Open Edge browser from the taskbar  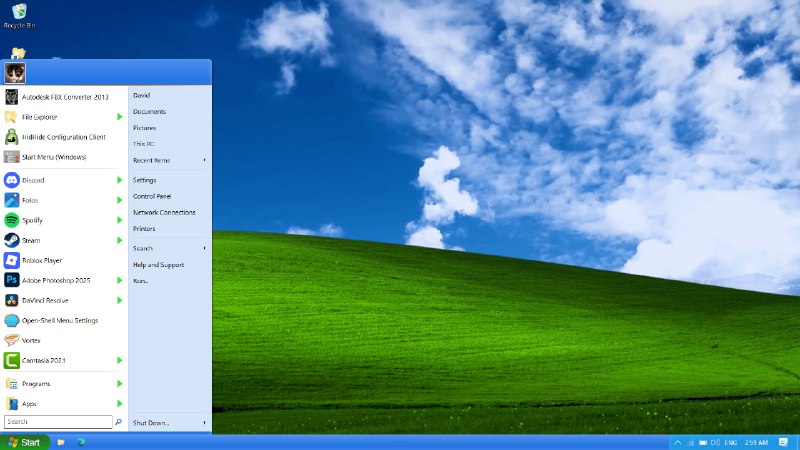tap(81, 442)
